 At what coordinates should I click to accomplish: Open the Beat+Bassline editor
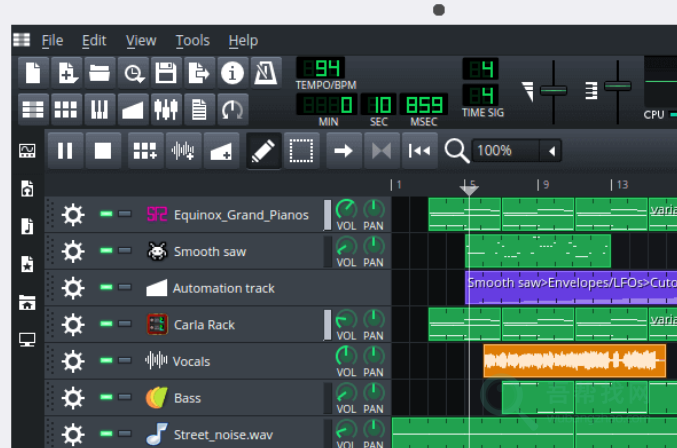(x=67, y=108)
